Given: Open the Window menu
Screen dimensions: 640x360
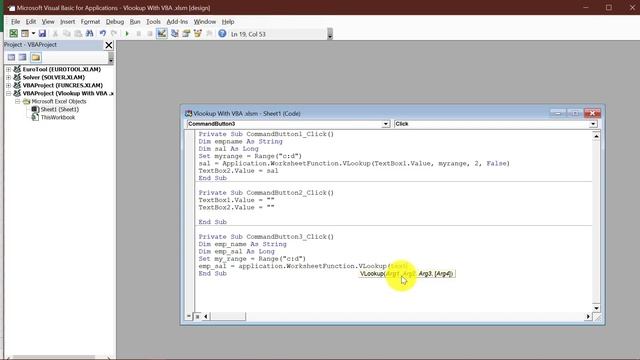Looking at the screenshot, I should [x=204, y=22].
